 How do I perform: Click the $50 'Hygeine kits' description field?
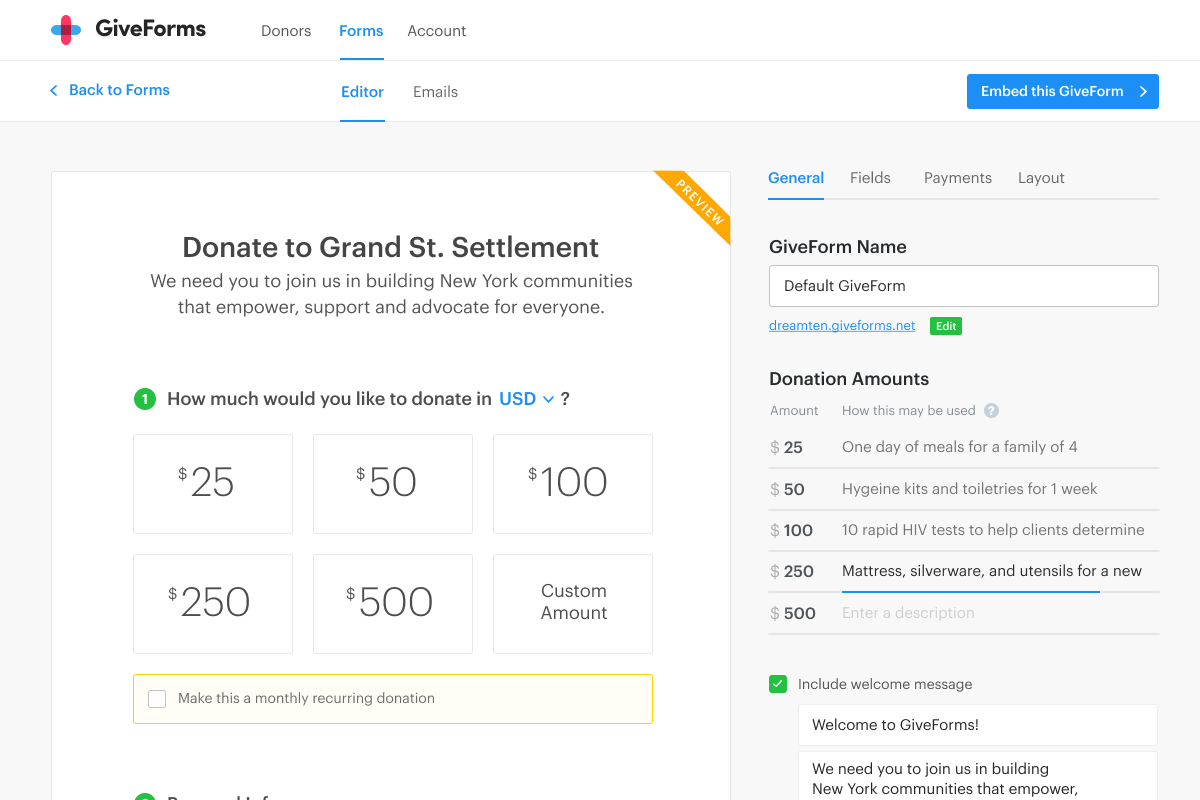click(x=1000, y=489)
